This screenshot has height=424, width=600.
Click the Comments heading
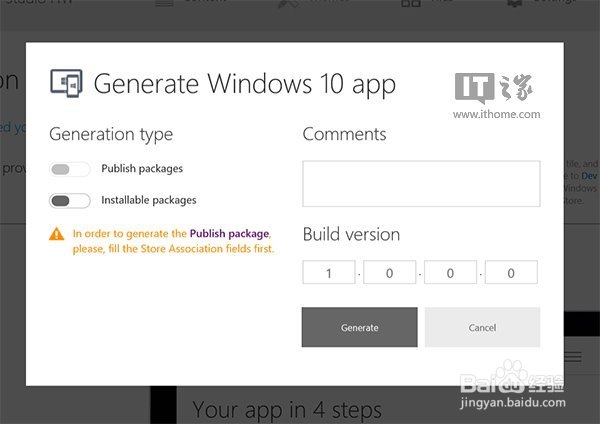click(x=344, y=134)
